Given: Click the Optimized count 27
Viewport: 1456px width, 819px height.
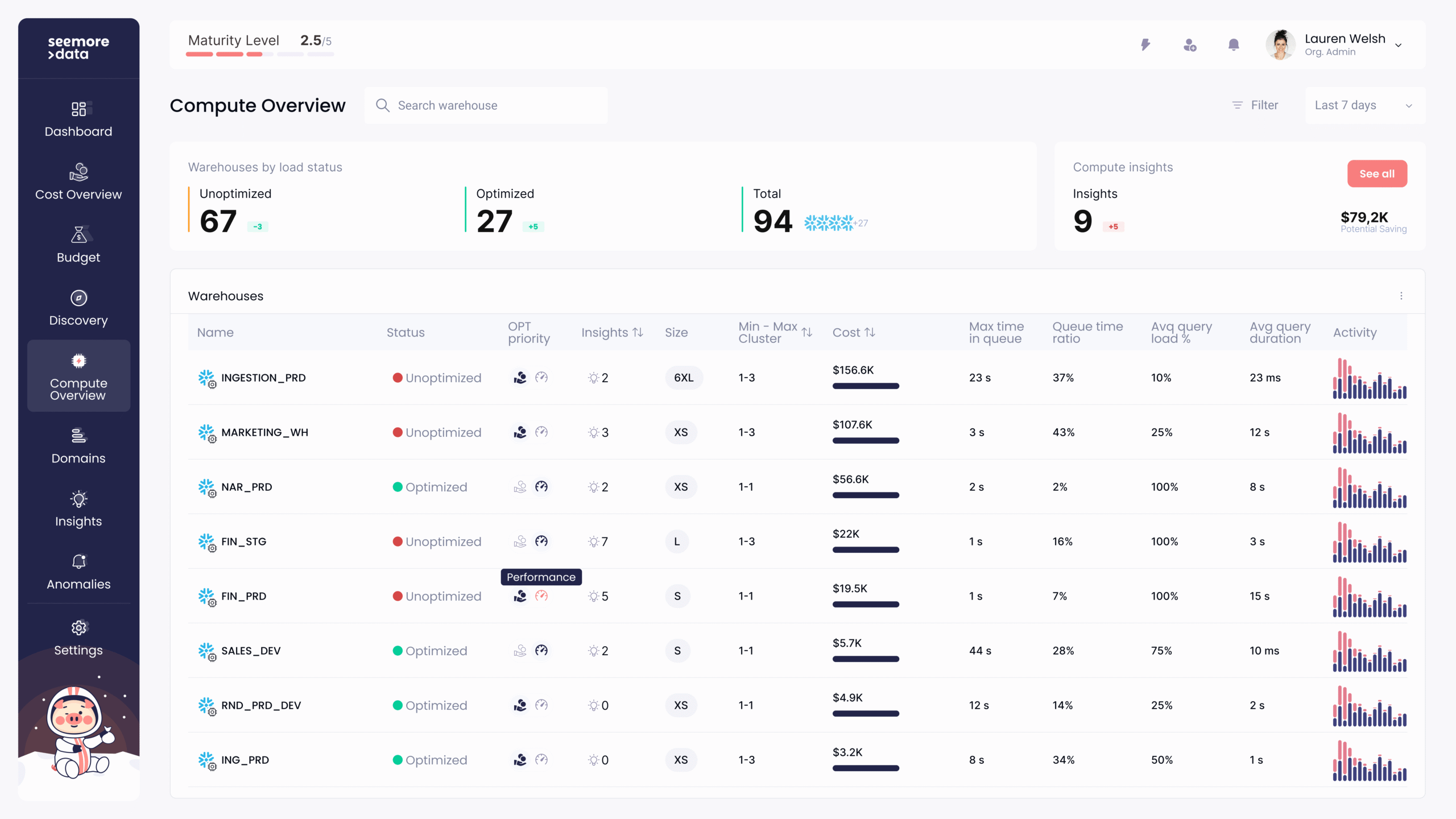Looking at the screenshot, I should [x=494, y=221].
